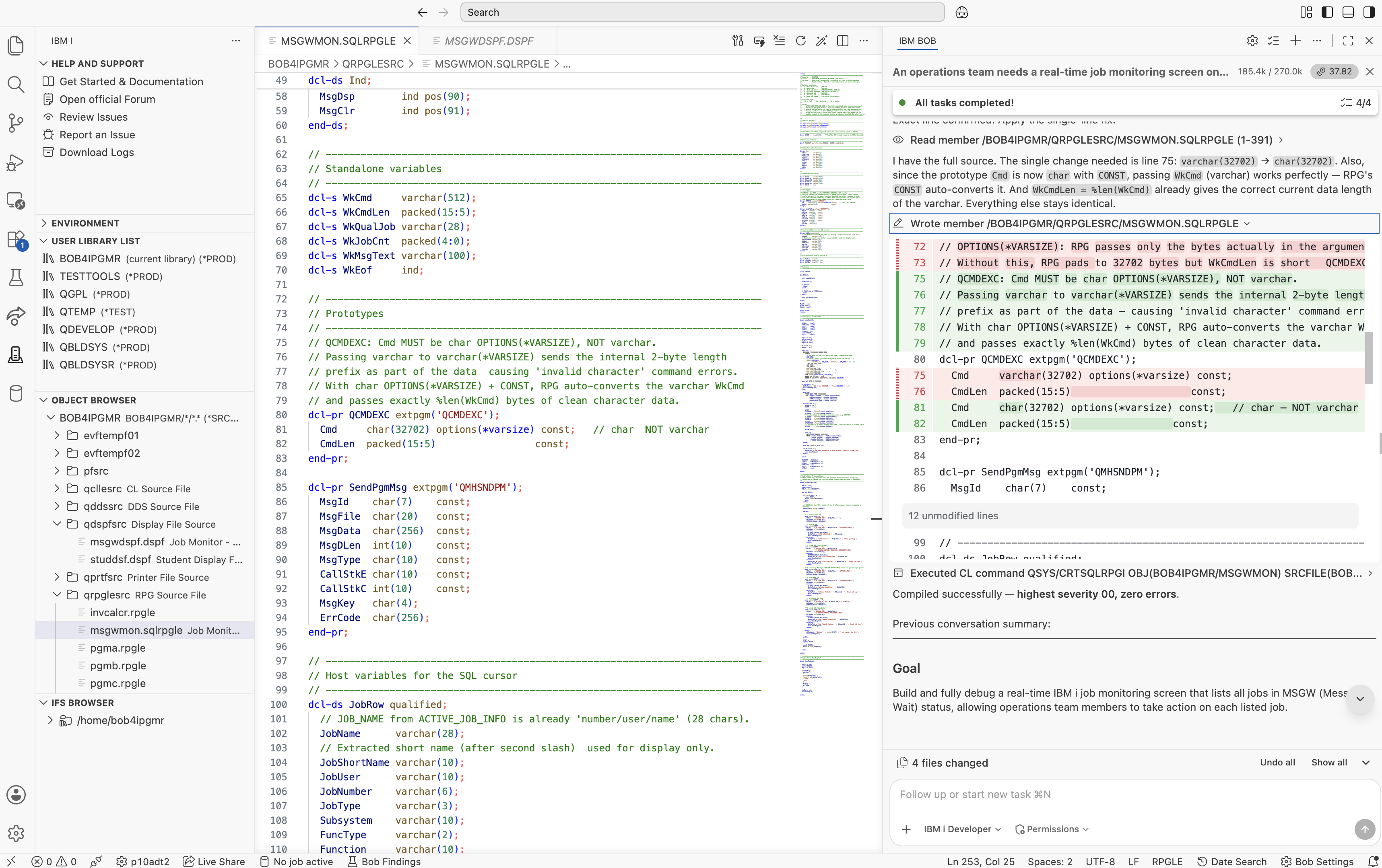This screenshot has height=868, width=1382.
Task: Open Permissions dropdown in chat input
Action: pos(1052,829)
